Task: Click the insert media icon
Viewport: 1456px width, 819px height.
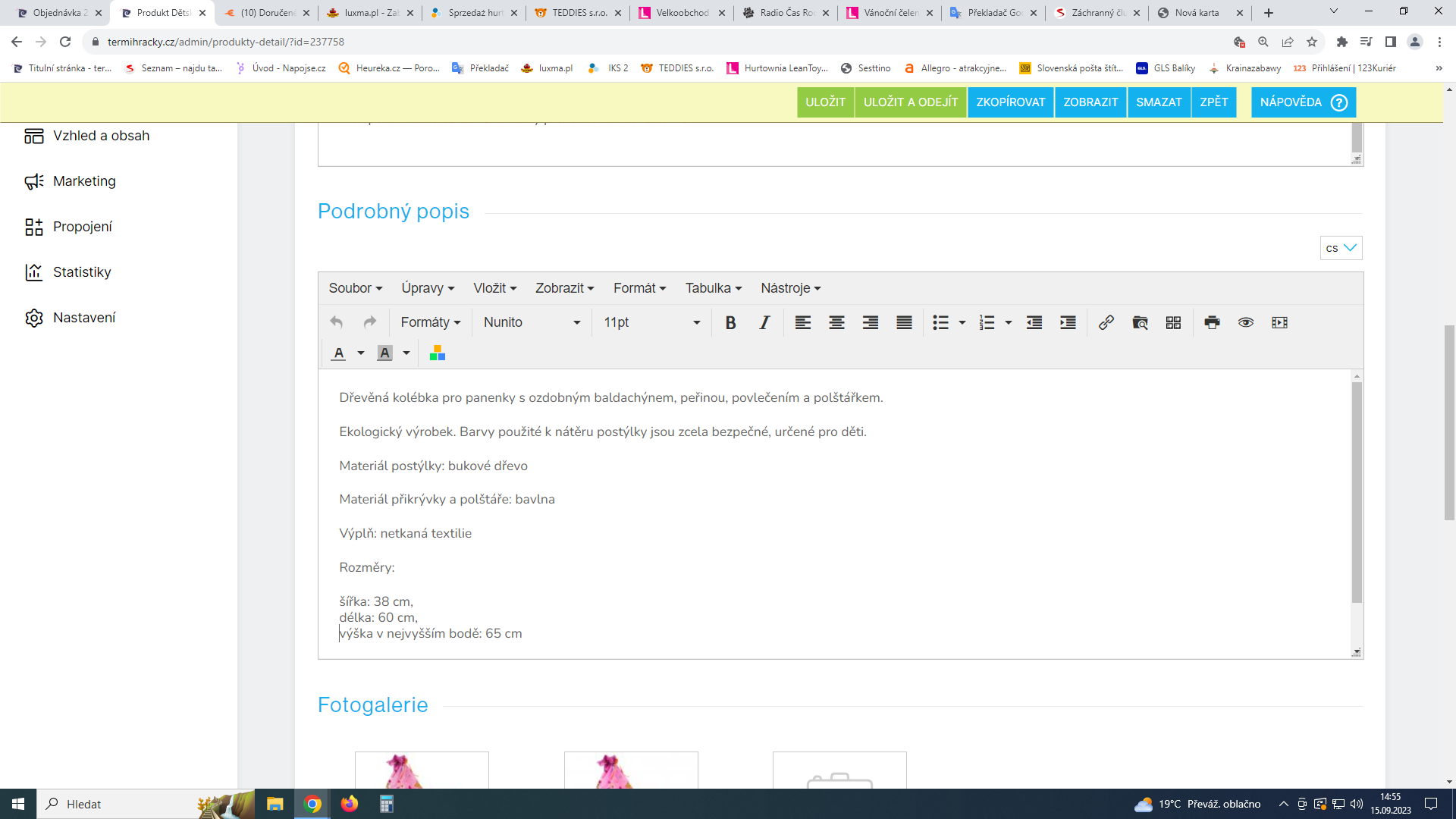Action: [1279, 322]
